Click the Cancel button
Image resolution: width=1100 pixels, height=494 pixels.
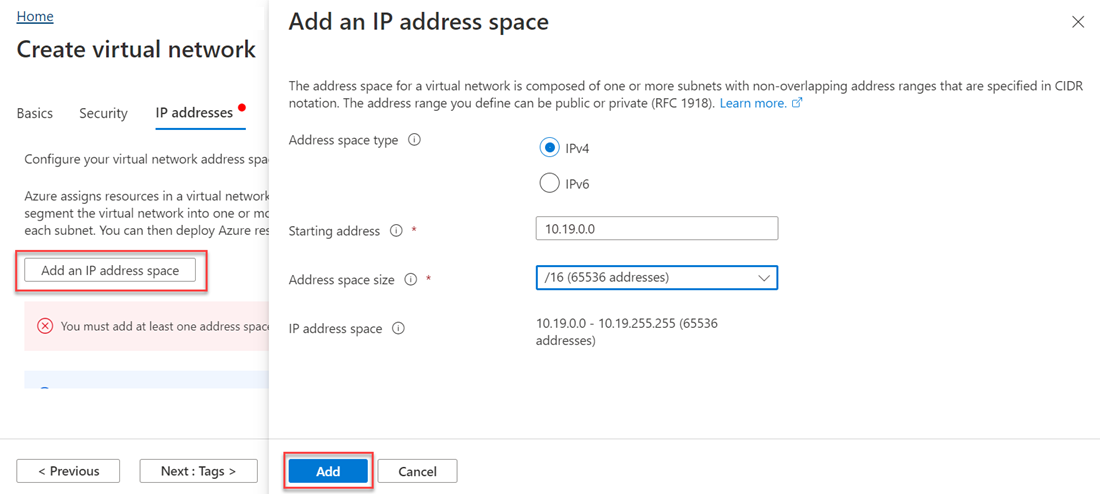(417, 471)
